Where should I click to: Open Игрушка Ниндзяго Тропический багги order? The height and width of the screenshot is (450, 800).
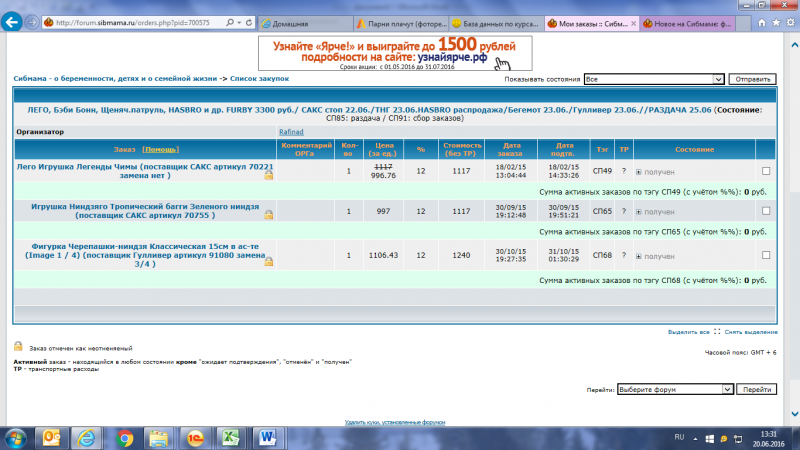pos(145,211)
